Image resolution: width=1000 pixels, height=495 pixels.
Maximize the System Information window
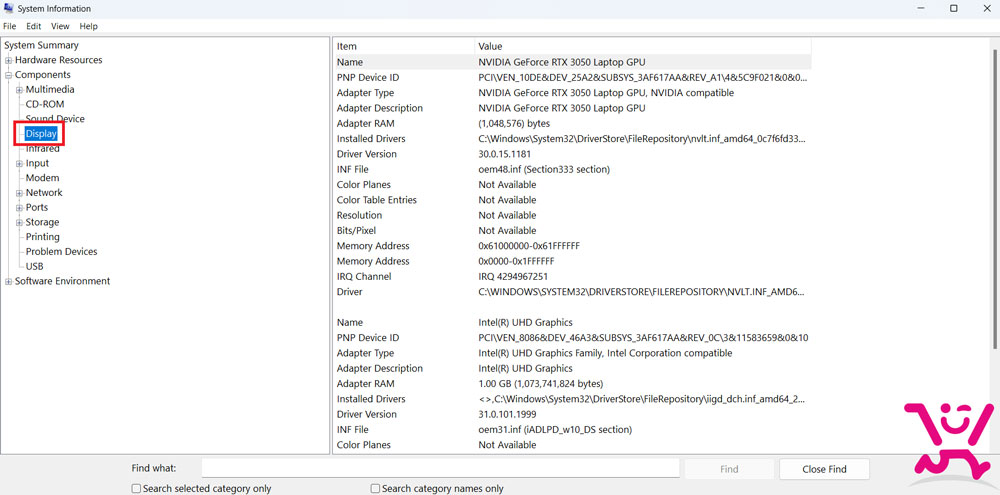953,8
